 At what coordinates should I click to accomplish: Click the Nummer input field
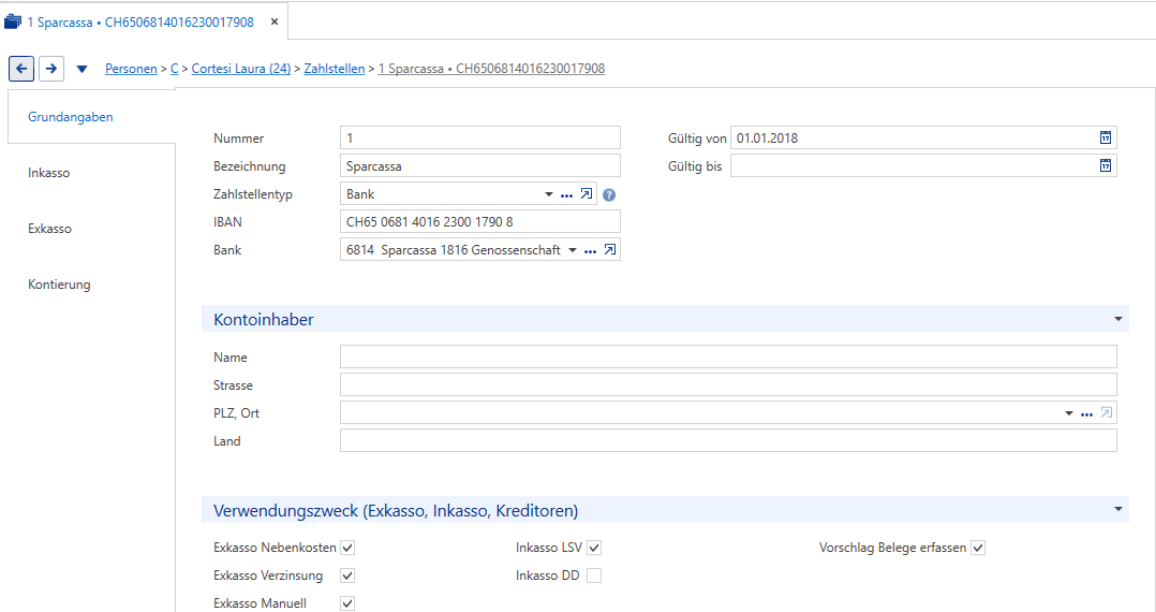(480, 138)
